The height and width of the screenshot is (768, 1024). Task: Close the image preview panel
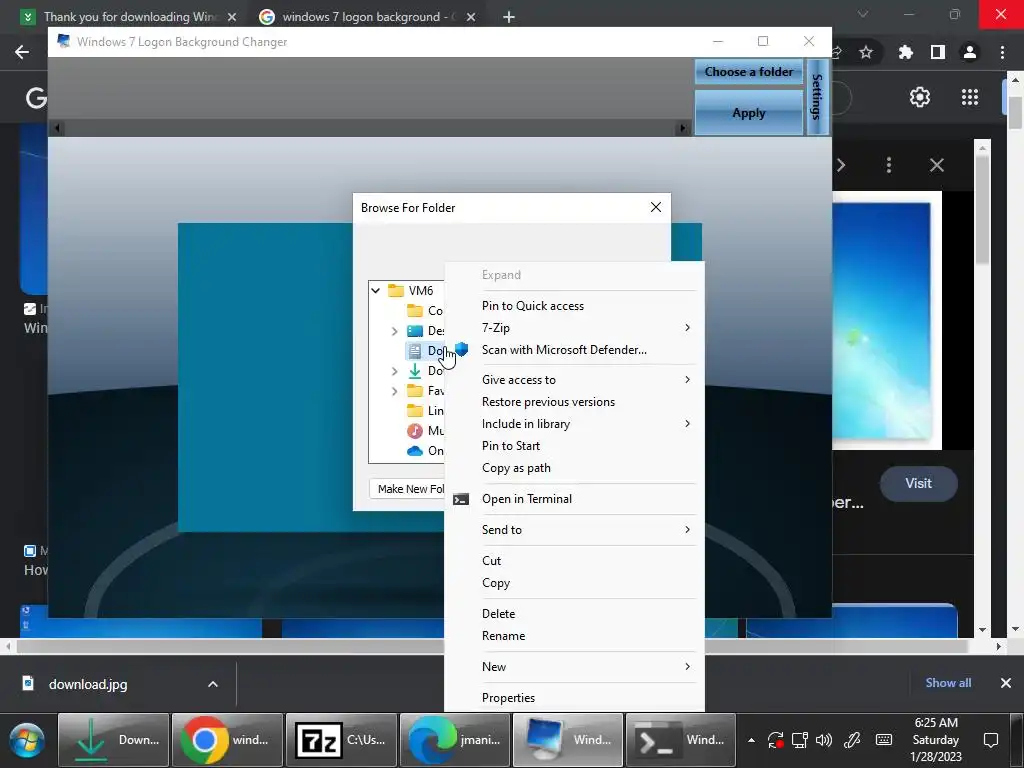(x=936, y=165)
